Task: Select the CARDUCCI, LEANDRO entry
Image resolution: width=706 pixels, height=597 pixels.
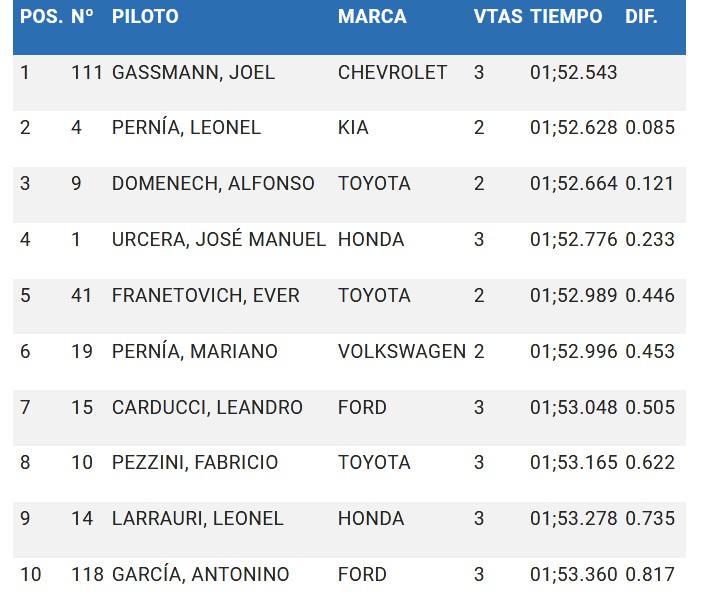Action: (207, 408)
